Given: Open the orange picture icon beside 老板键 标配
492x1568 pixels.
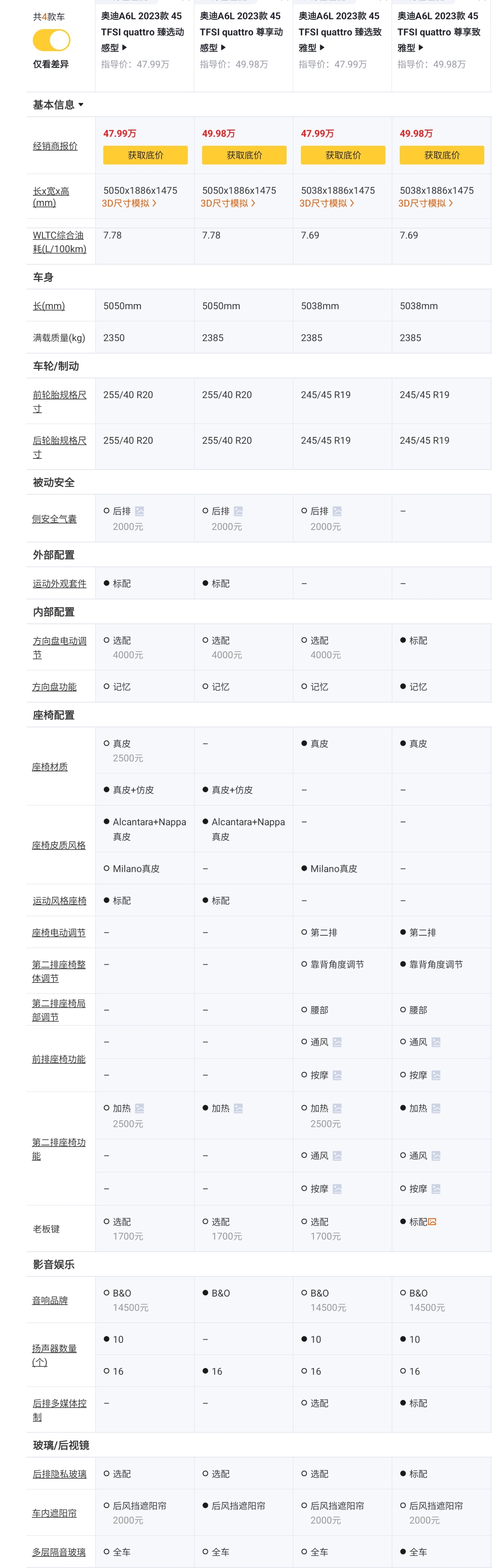Looking at the screenshot, I should (432, 1222).
